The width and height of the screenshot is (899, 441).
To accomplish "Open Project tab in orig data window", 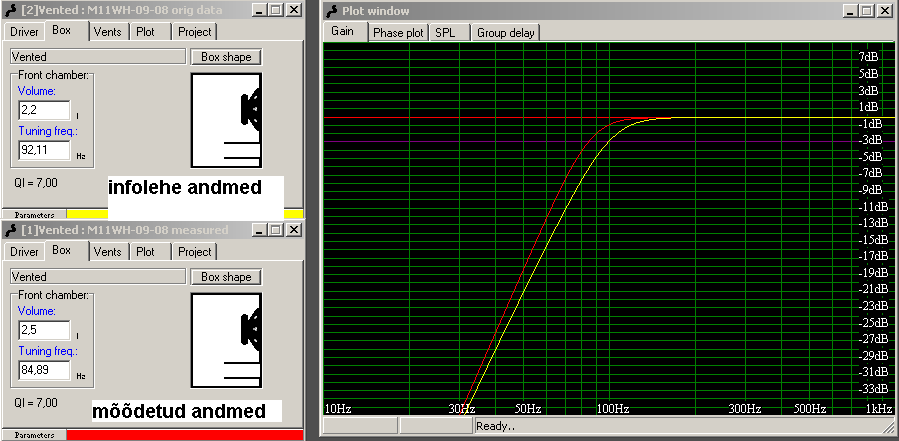I will (195, 31).
